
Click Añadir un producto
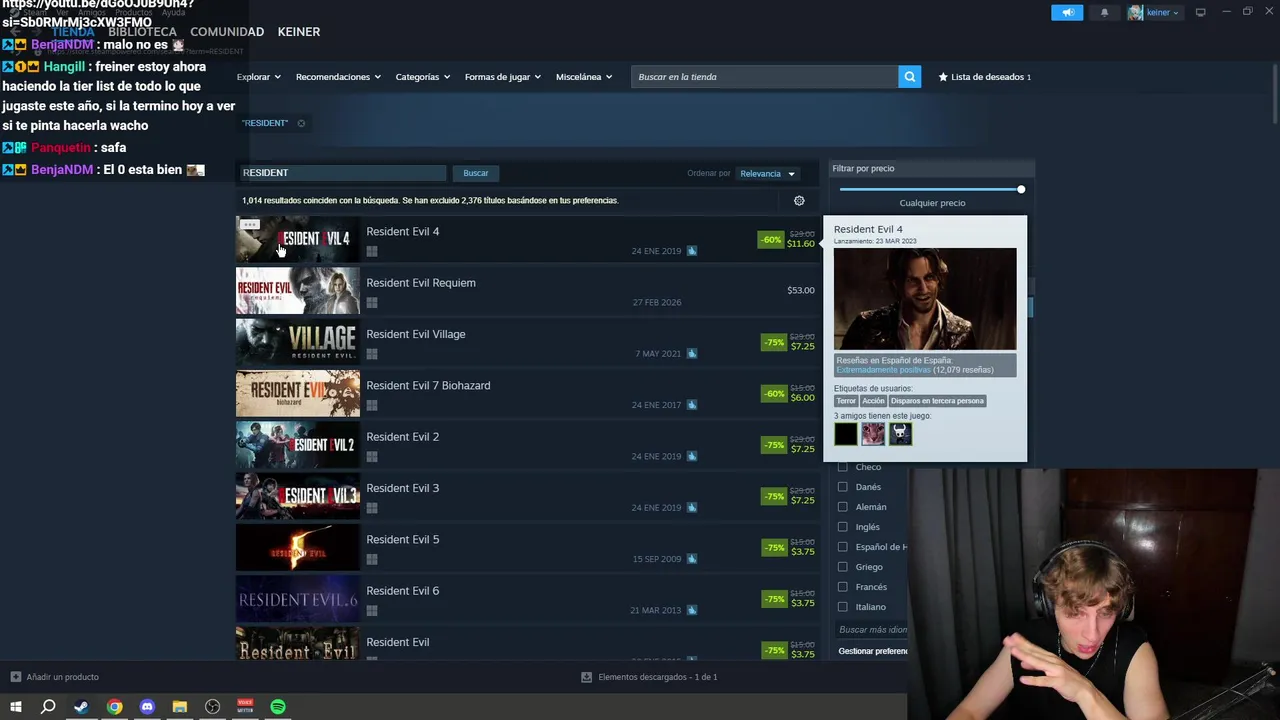55,677
